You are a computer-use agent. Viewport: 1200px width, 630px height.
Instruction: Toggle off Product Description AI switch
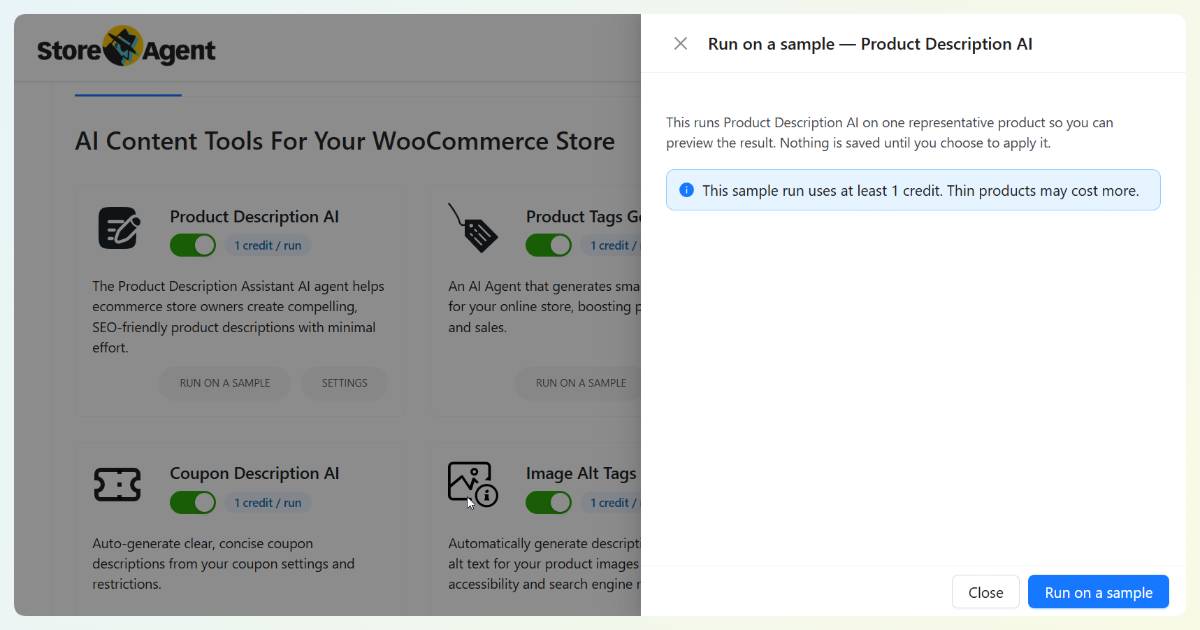click(193, 245)
